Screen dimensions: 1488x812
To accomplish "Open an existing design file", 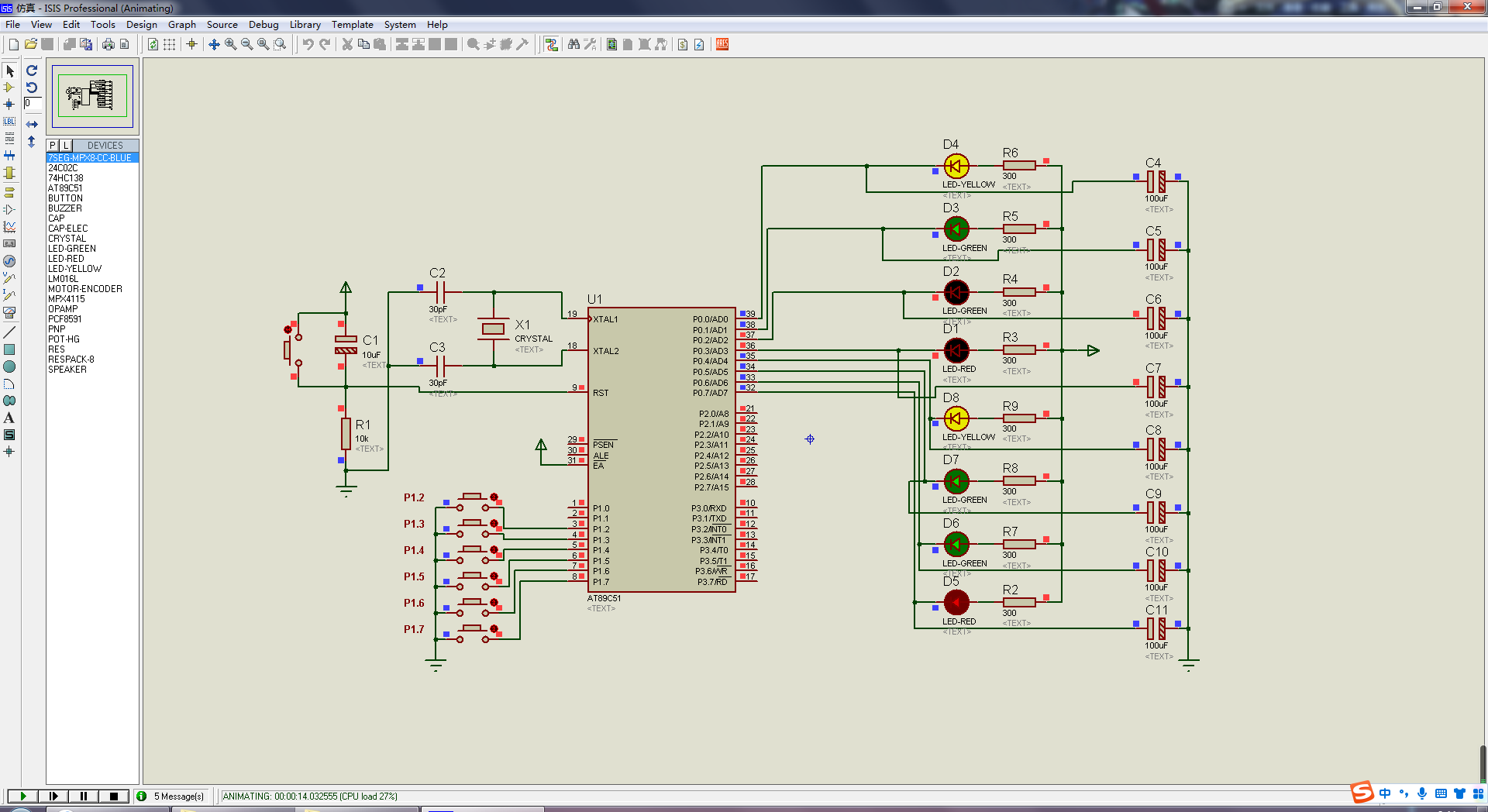I will point(31,44).
